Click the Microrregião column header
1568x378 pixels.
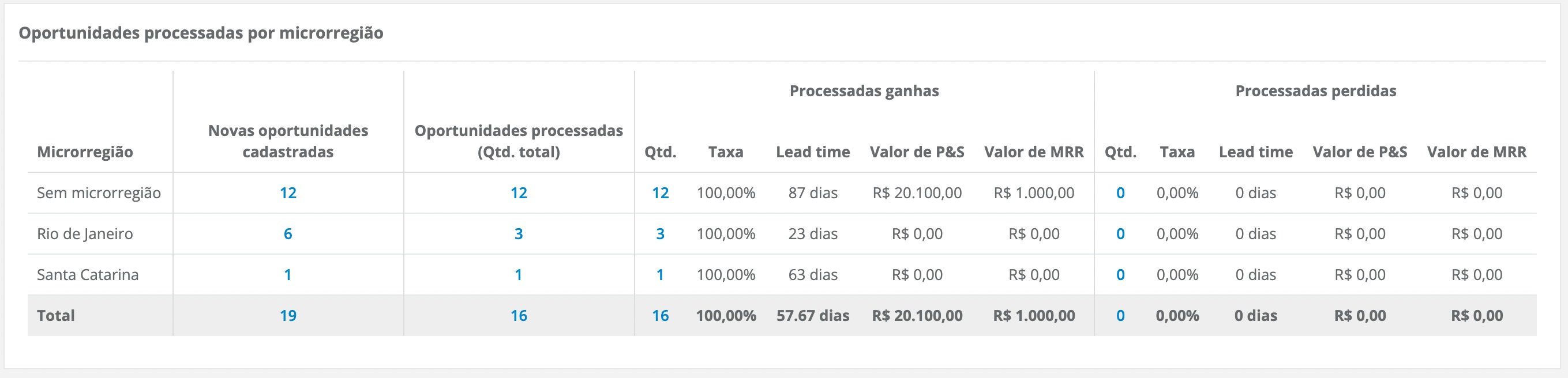click(x=85, y=152)
